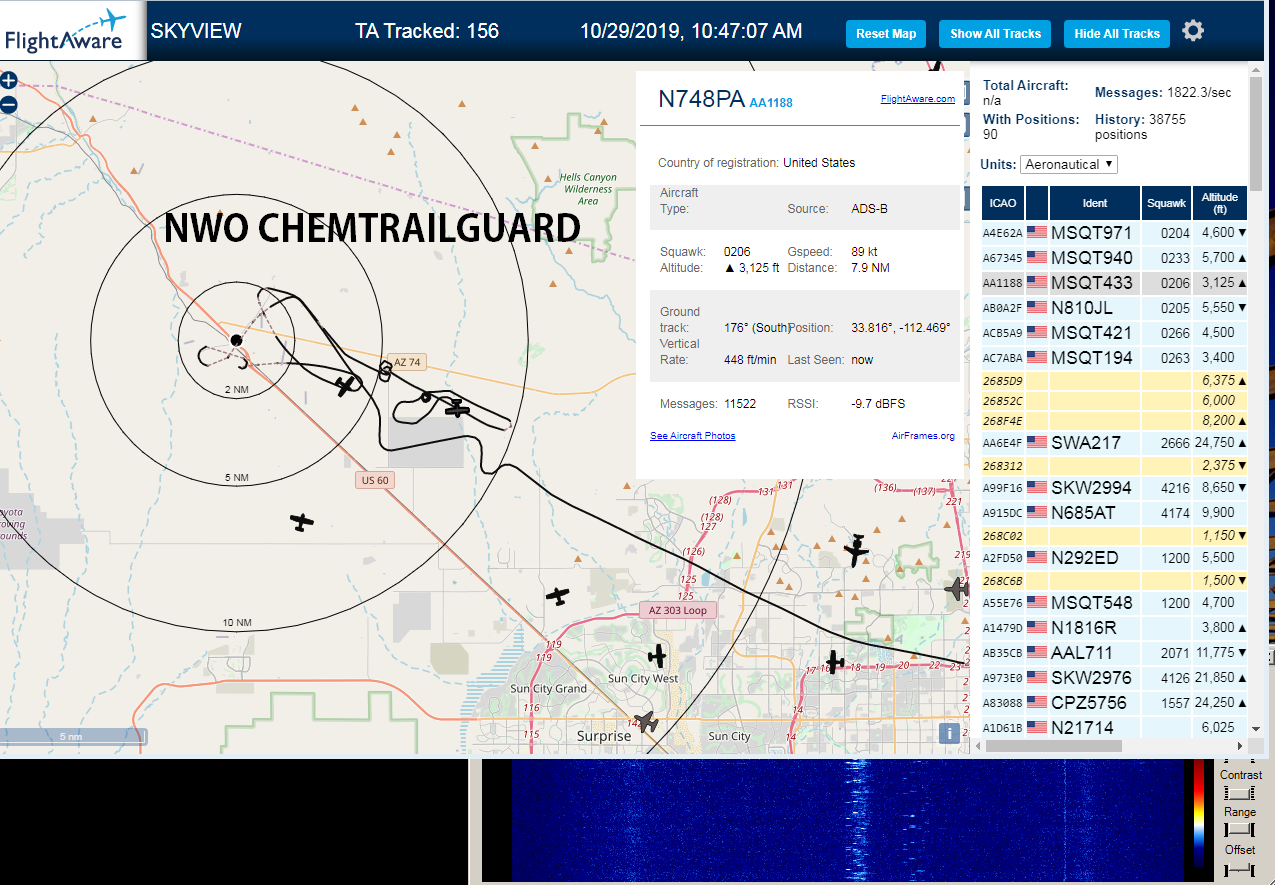Click Reset Map button
Image resolution: width=1275 pixels, height=885 pixels.
(x=886, y=33)
